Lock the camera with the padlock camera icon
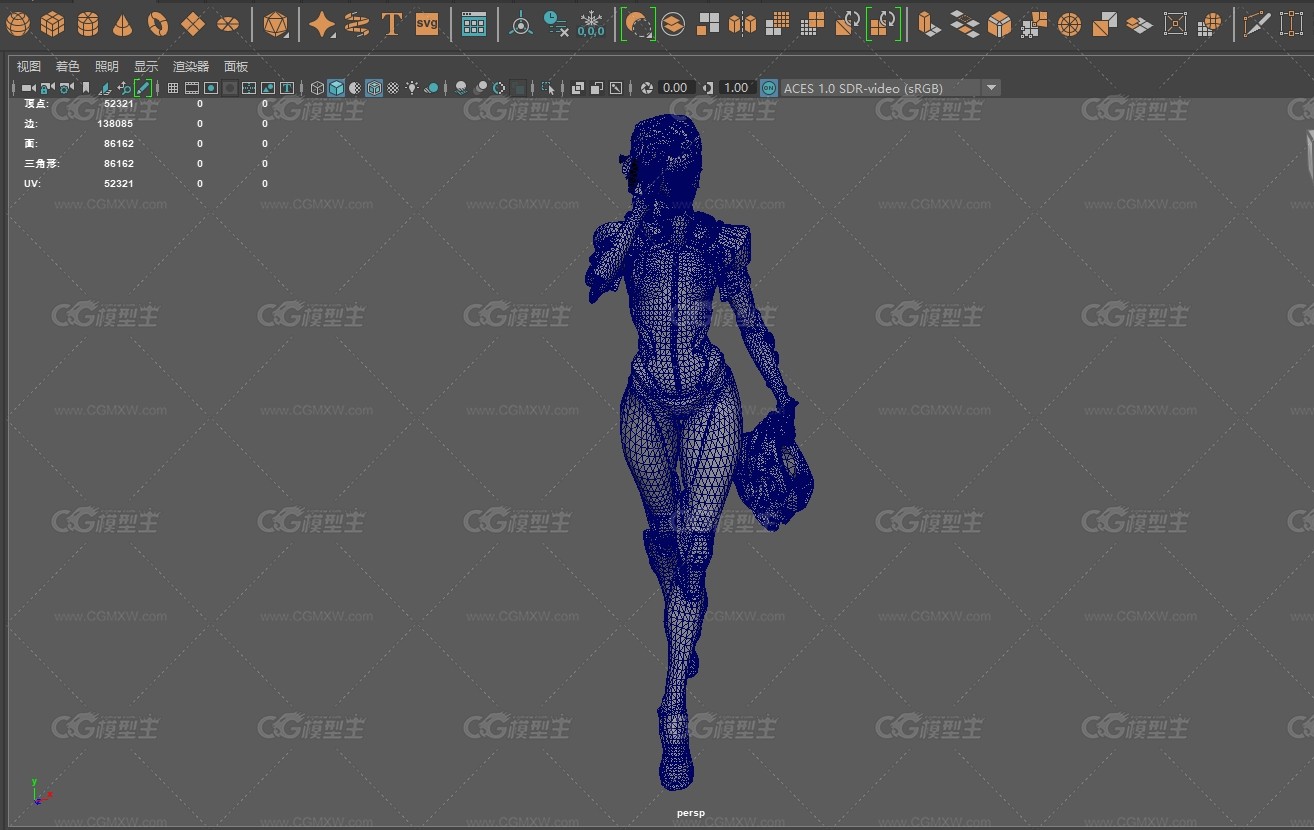Screen dimensions: 1314x830 [47, 88]
